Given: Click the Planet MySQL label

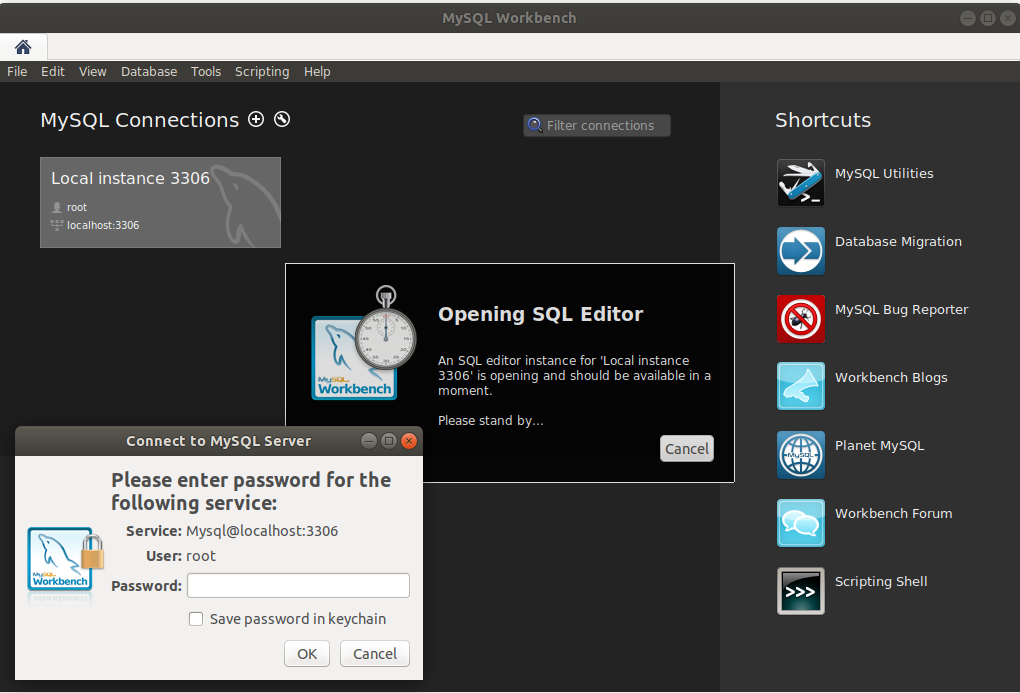Looking at the screenshot, I should pos(879,446).
